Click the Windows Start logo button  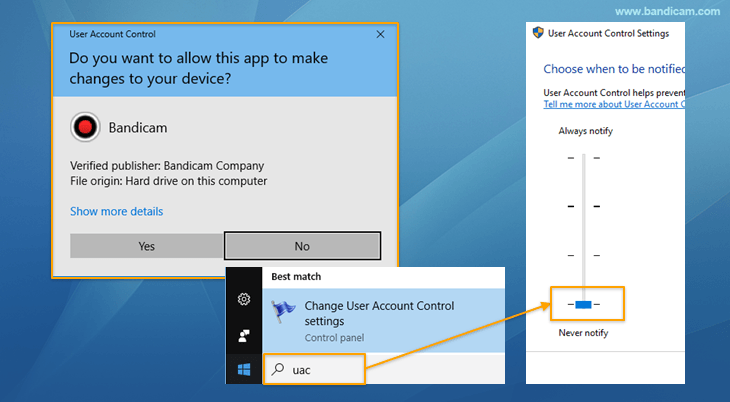pyautogui.click(x=243, y=369)
